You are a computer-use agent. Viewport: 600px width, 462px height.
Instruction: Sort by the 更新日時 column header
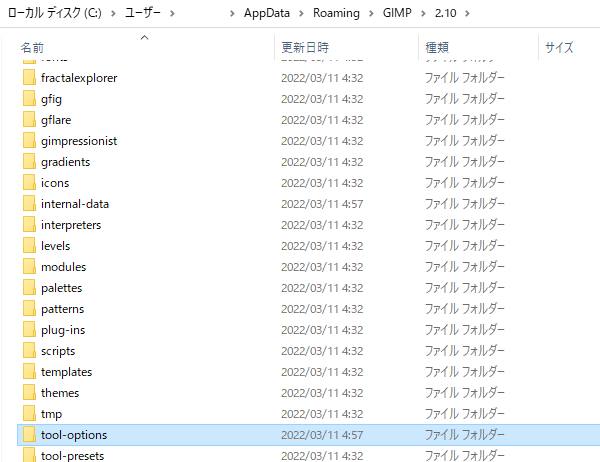pyautogui.click(x=305, y=47)
